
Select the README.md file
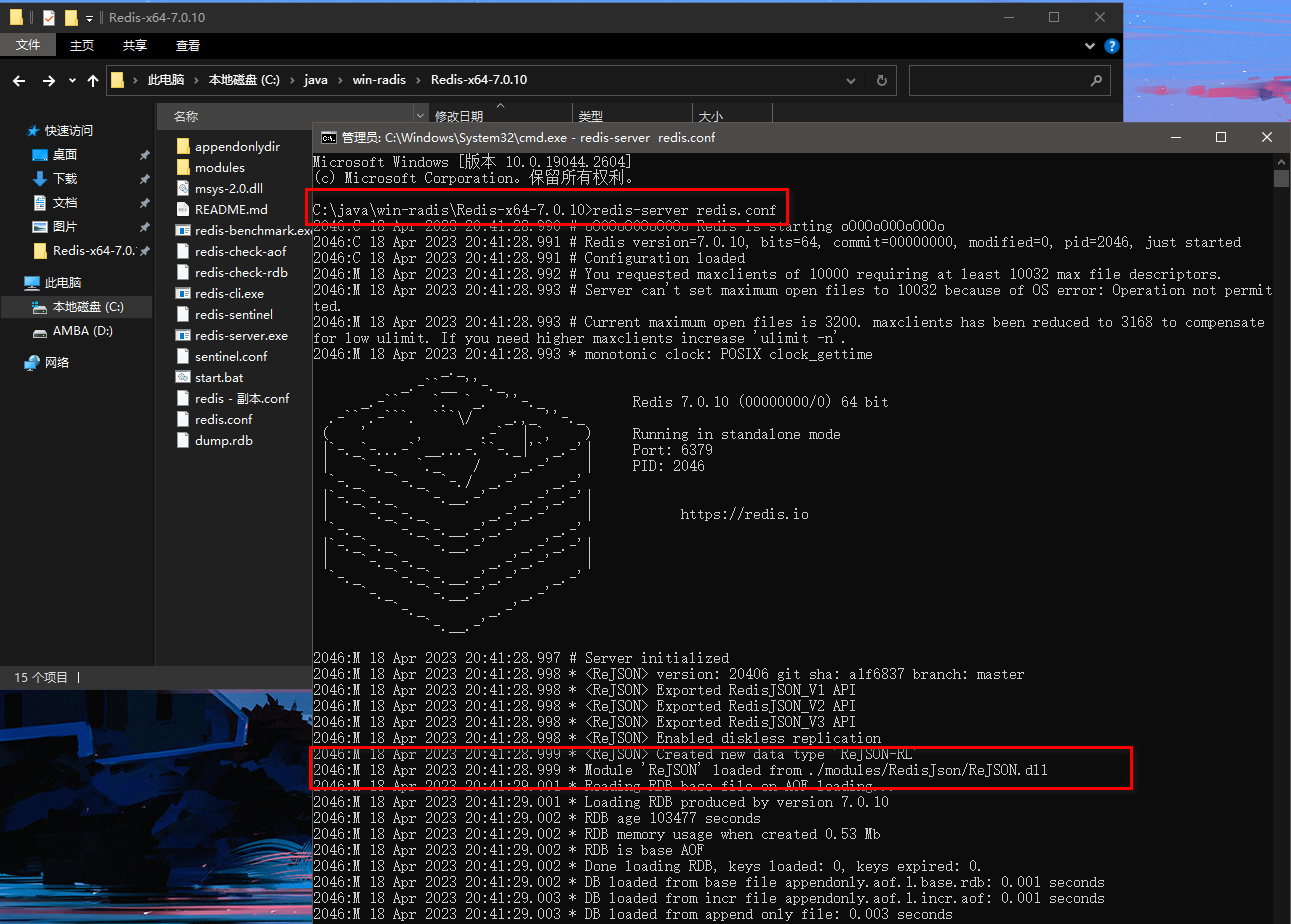coord(231,209)
